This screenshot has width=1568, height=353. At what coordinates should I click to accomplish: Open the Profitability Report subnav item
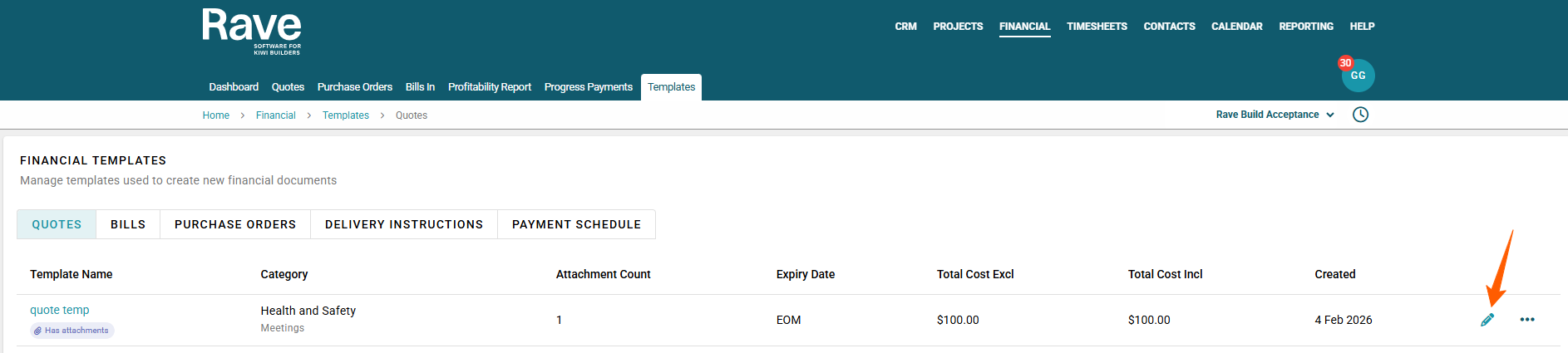489,87
